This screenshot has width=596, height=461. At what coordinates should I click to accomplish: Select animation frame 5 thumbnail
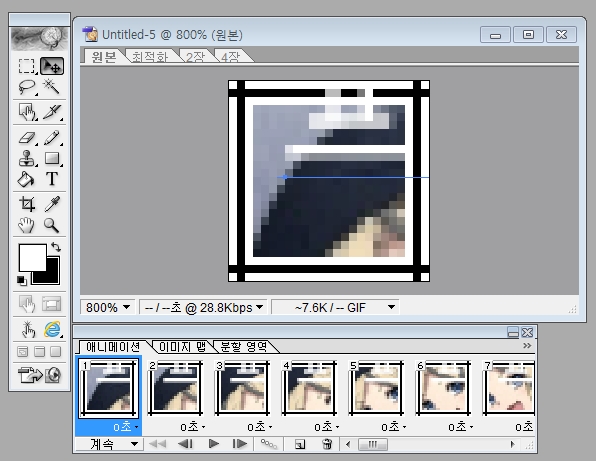pos(376,388)
